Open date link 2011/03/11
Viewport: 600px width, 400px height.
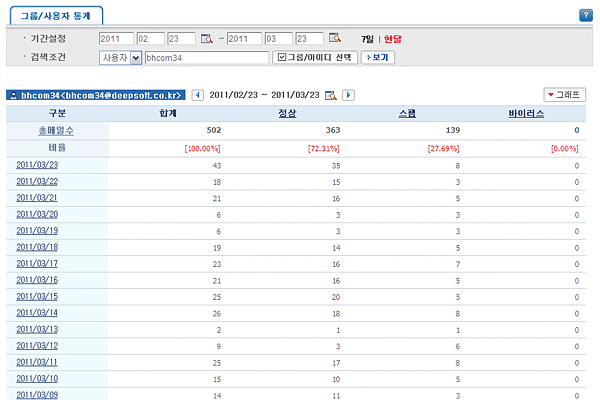pyautogui.click(x=37, y=362)
